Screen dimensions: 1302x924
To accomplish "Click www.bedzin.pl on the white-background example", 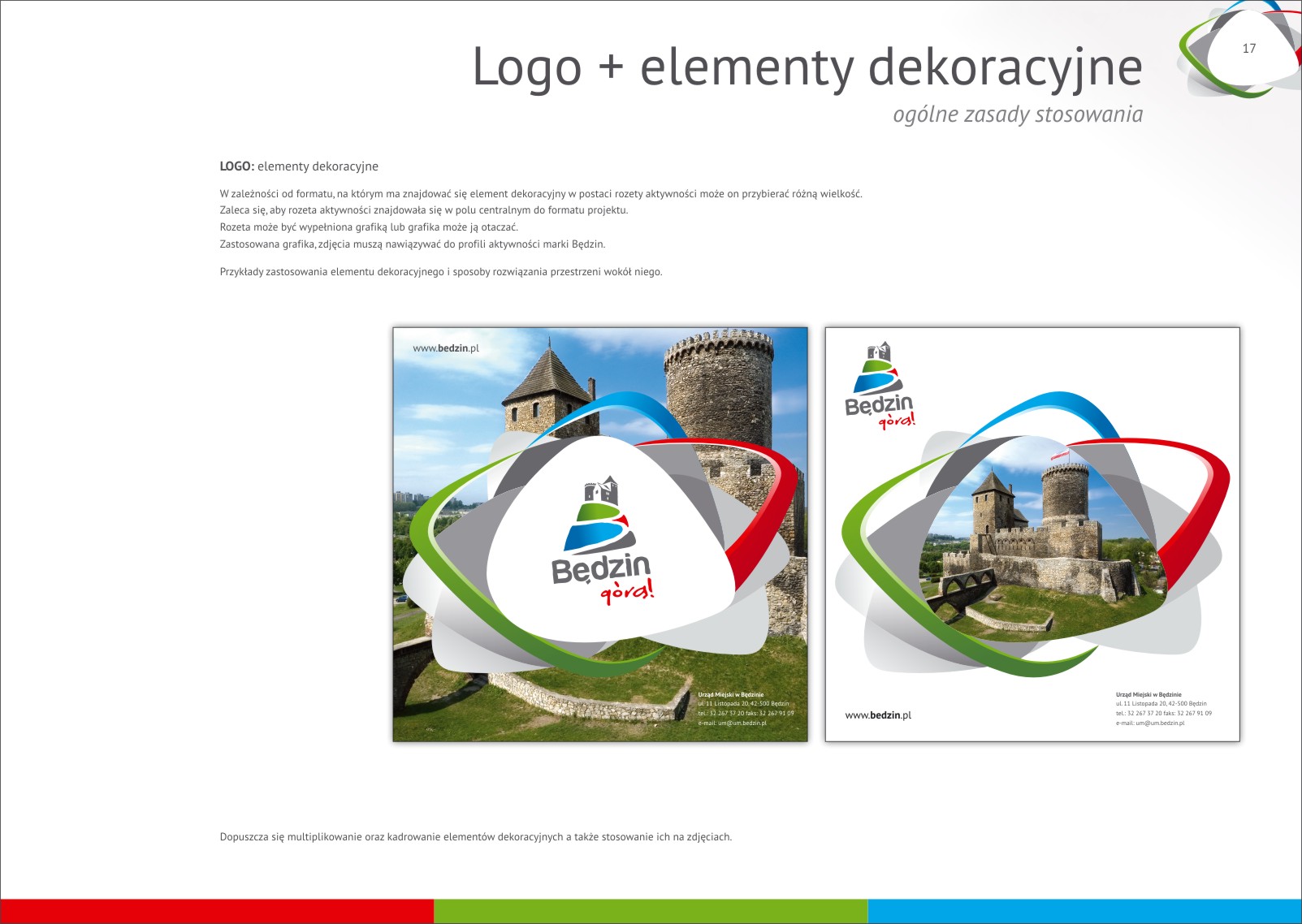I will coord(878,715).
